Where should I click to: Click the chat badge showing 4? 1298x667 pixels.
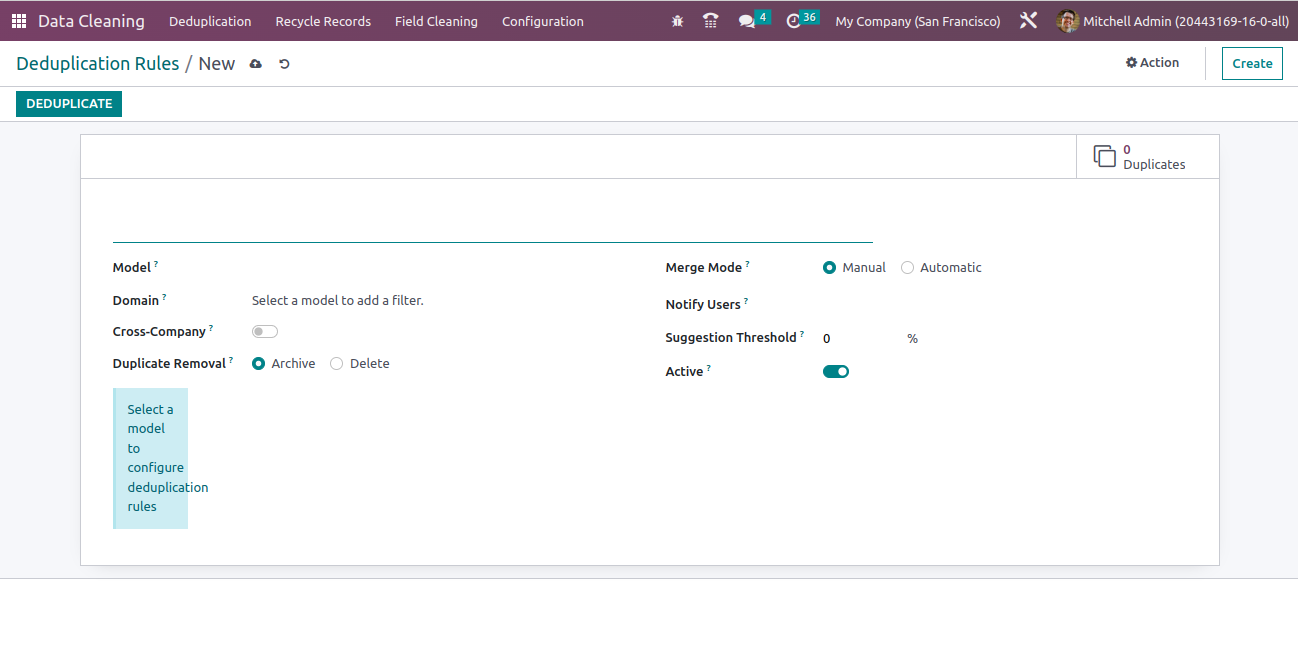click(763, 16)
